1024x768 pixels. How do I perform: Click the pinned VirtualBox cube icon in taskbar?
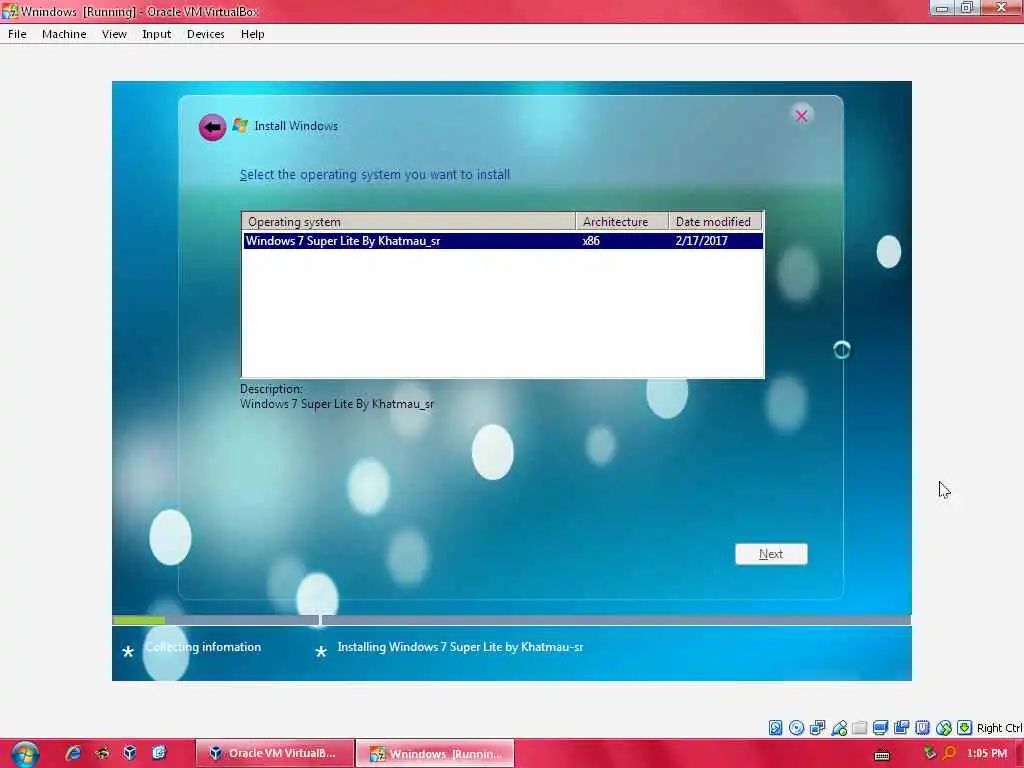tap(129, 753)
